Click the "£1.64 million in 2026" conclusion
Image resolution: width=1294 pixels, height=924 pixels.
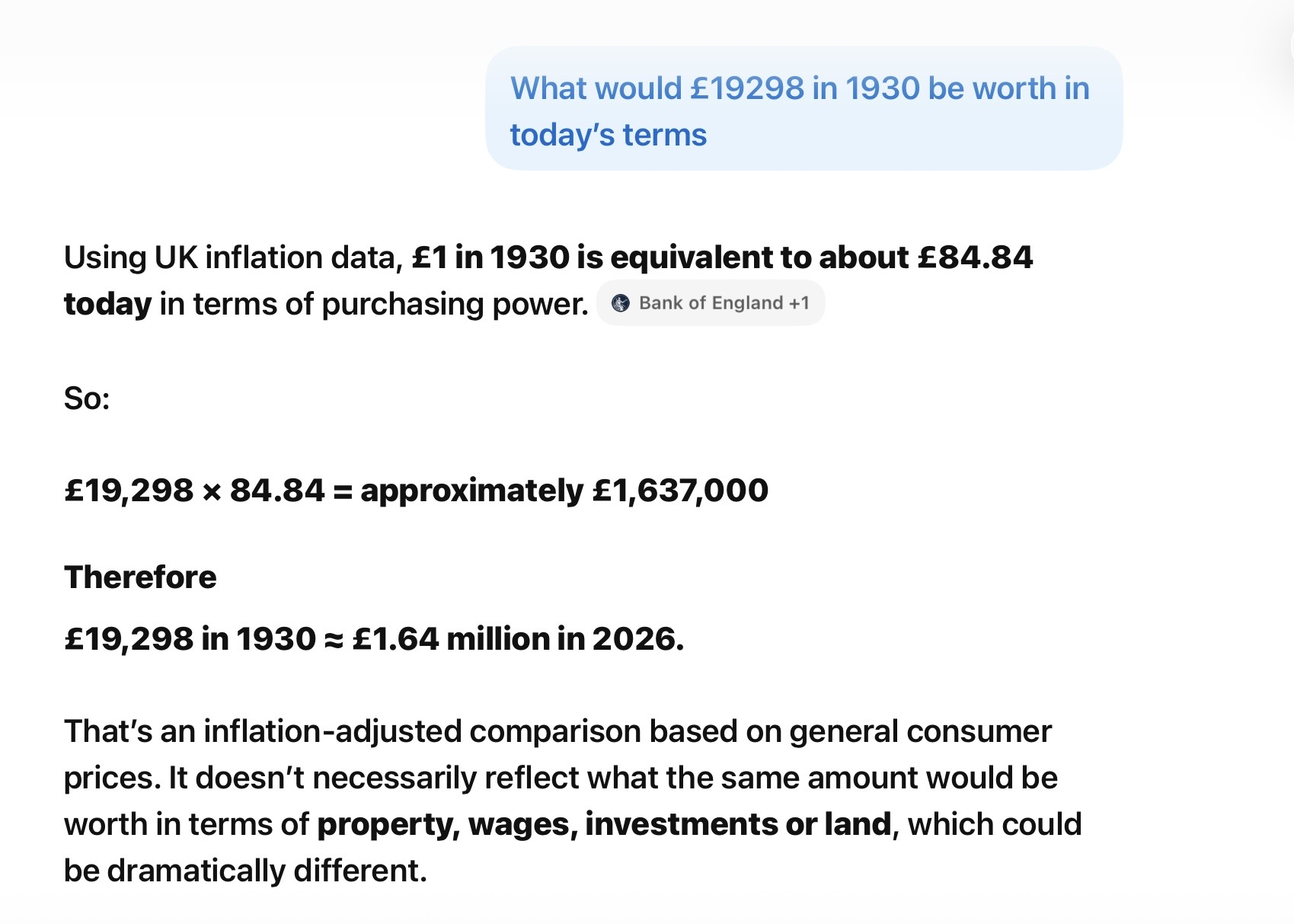tap(518, 638)
